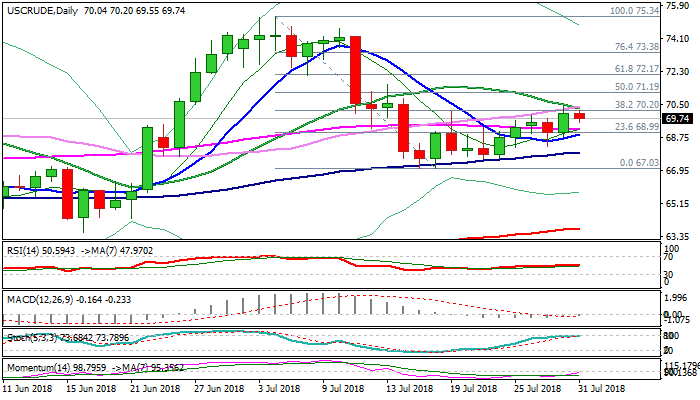The height and width of the screenshot is (400, 700).
Task: Click the current price tag 69.74
Action: point(679,118)
